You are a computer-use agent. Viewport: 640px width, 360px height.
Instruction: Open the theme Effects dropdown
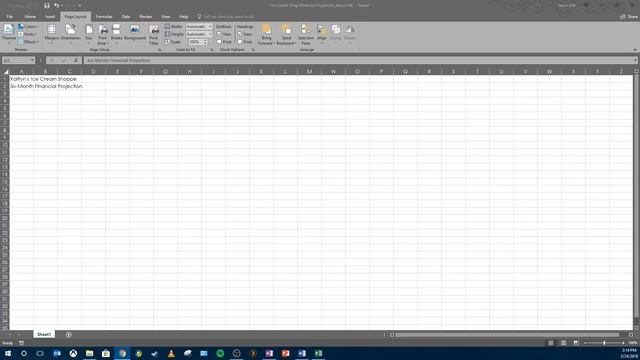28,42
